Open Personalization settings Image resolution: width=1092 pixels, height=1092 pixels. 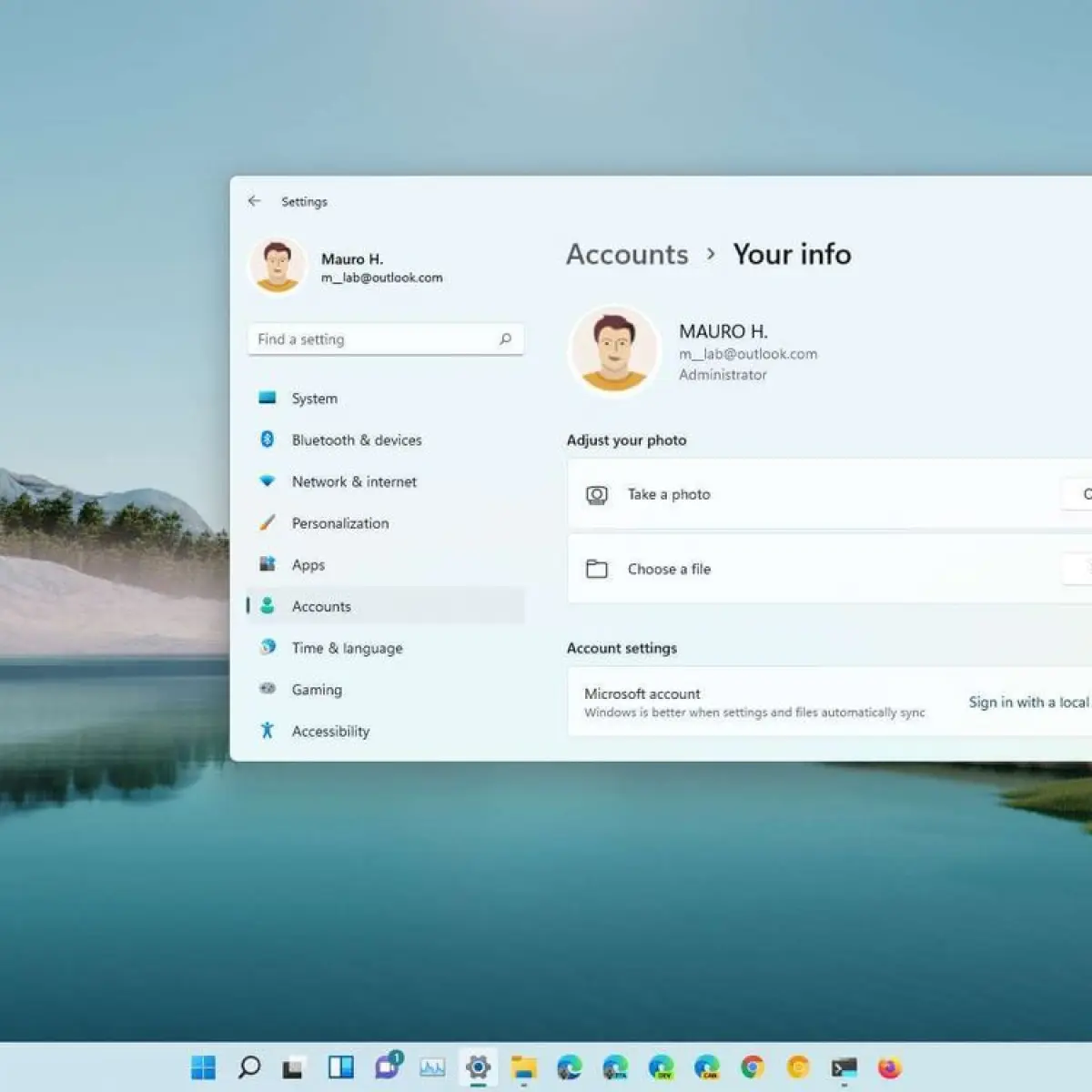point(386,523)
